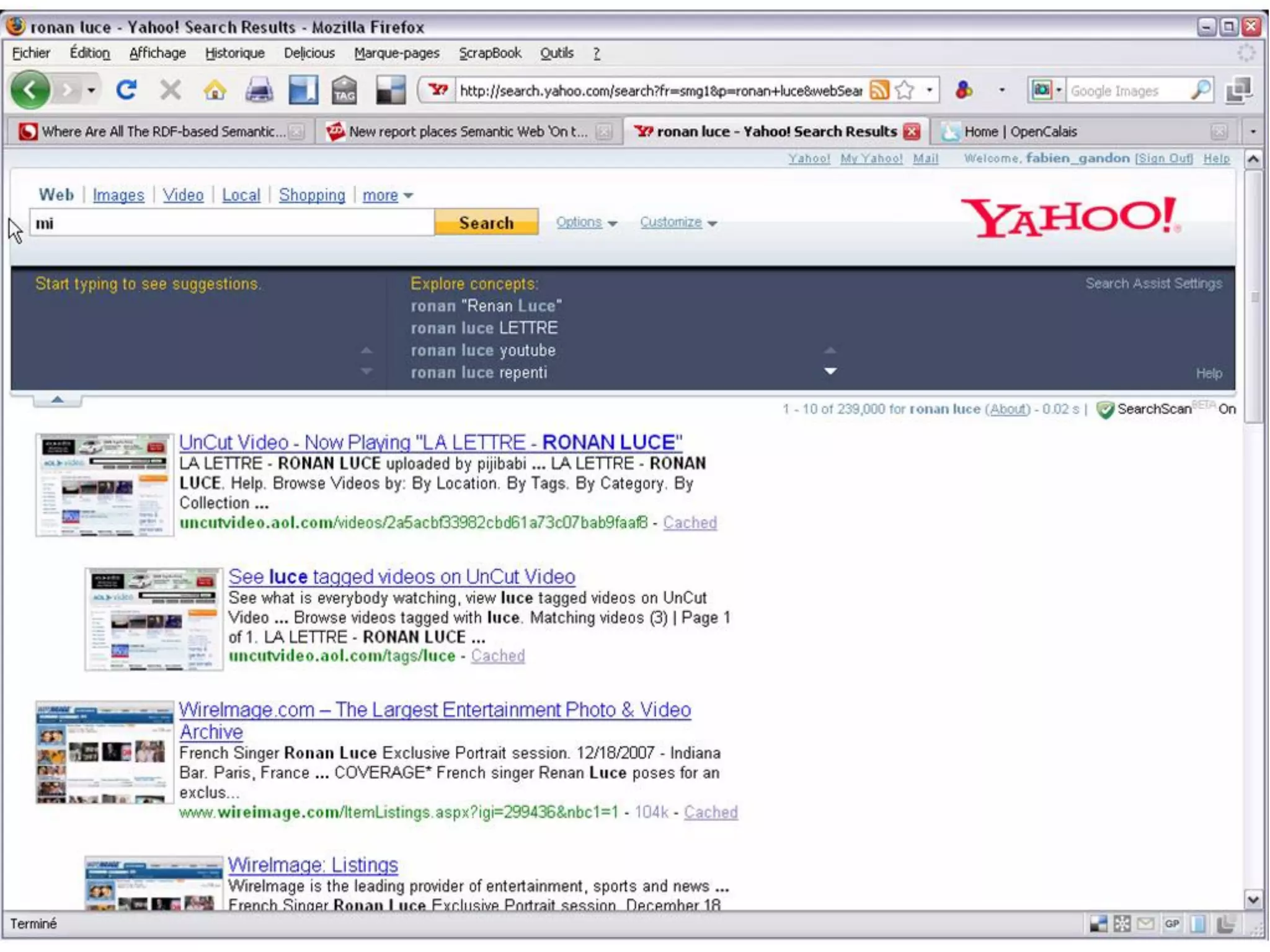
Task: Click the Print toolbar icon
Action: click(x=259, y=90)
